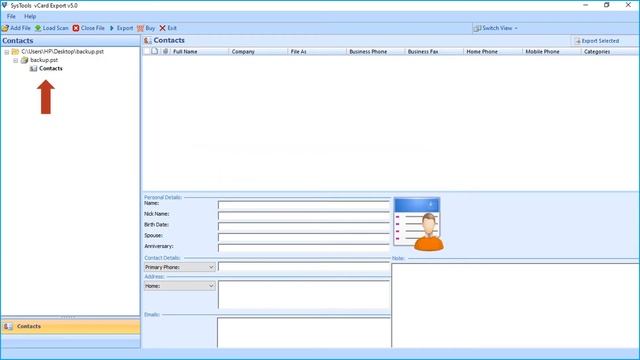Click the Anniversary input field

point(304,248)
